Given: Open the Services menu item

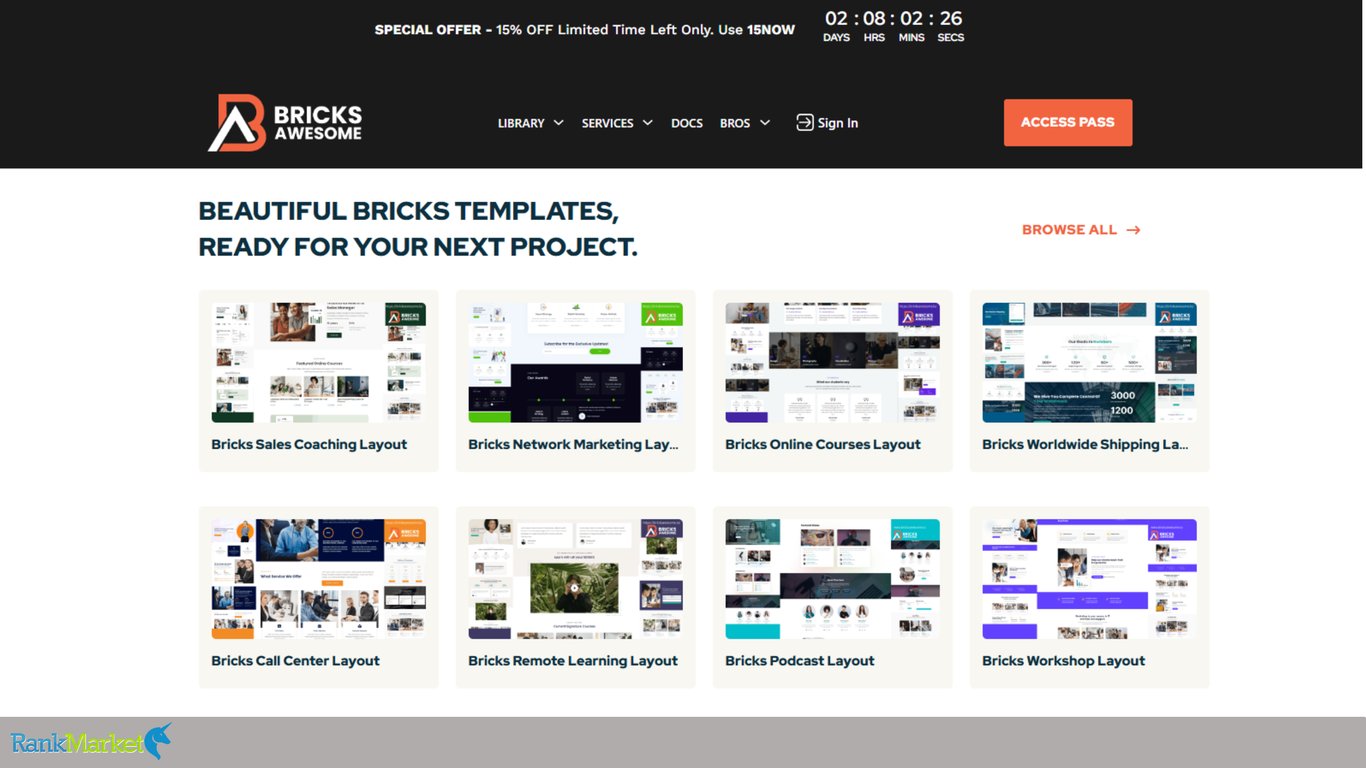Looking at the screenshot, I should [x=607, y=123].
